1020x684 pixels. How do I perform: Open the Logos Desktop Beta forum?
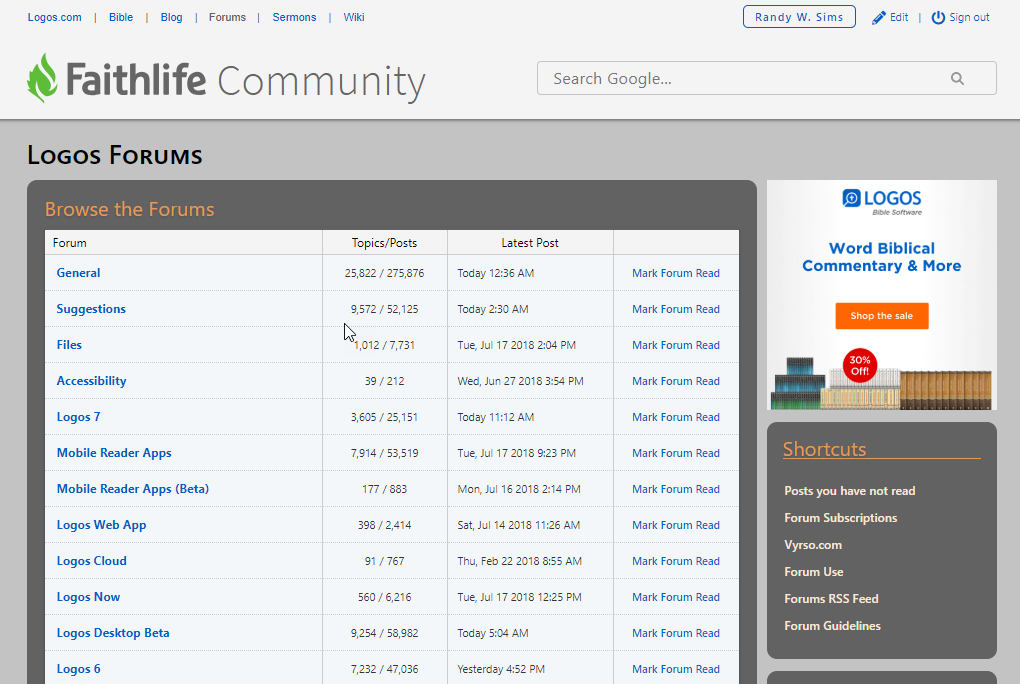pyautogui.click(x=113, y=633)
